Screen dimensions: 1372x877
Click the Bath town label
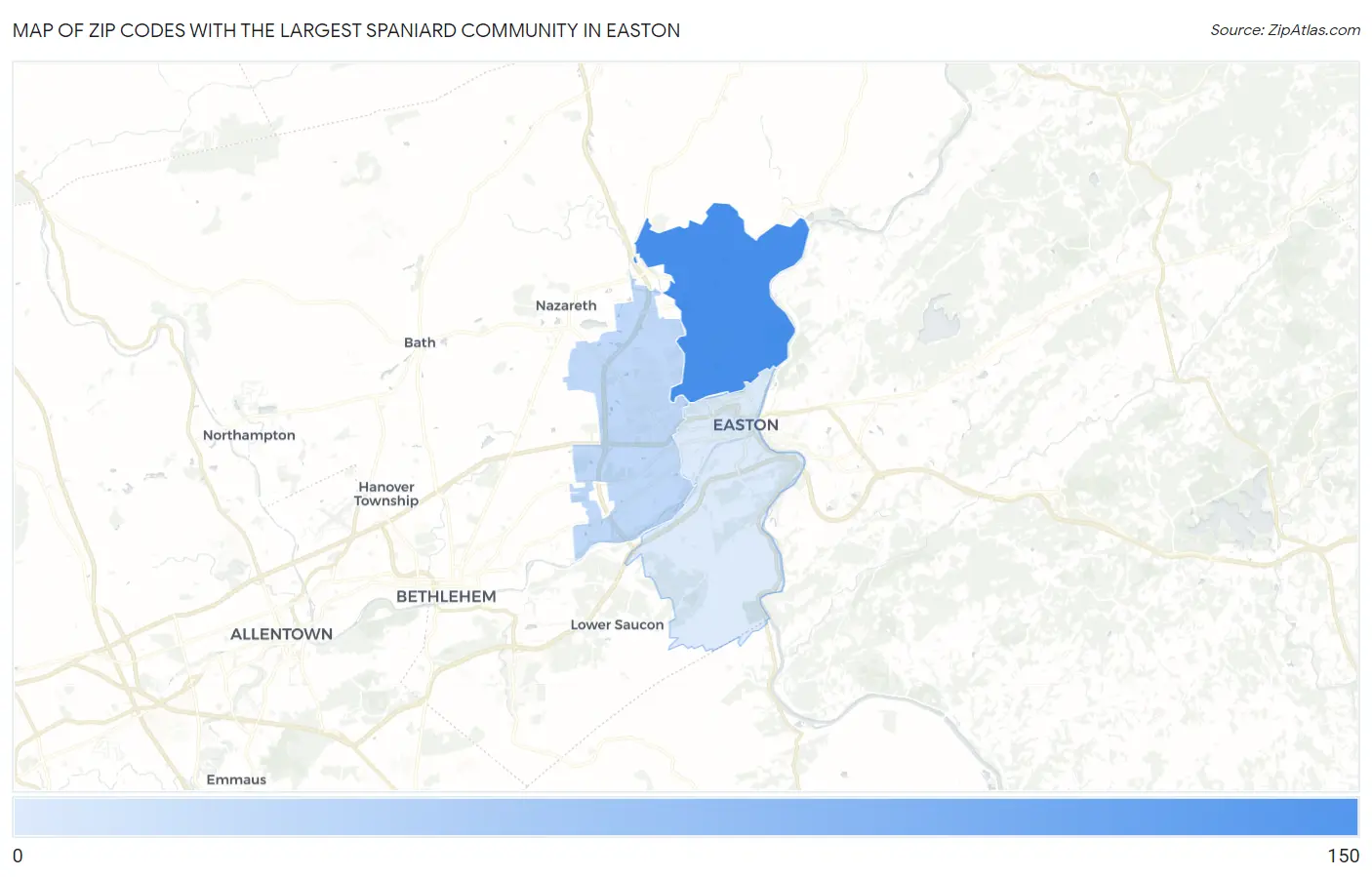420,342
